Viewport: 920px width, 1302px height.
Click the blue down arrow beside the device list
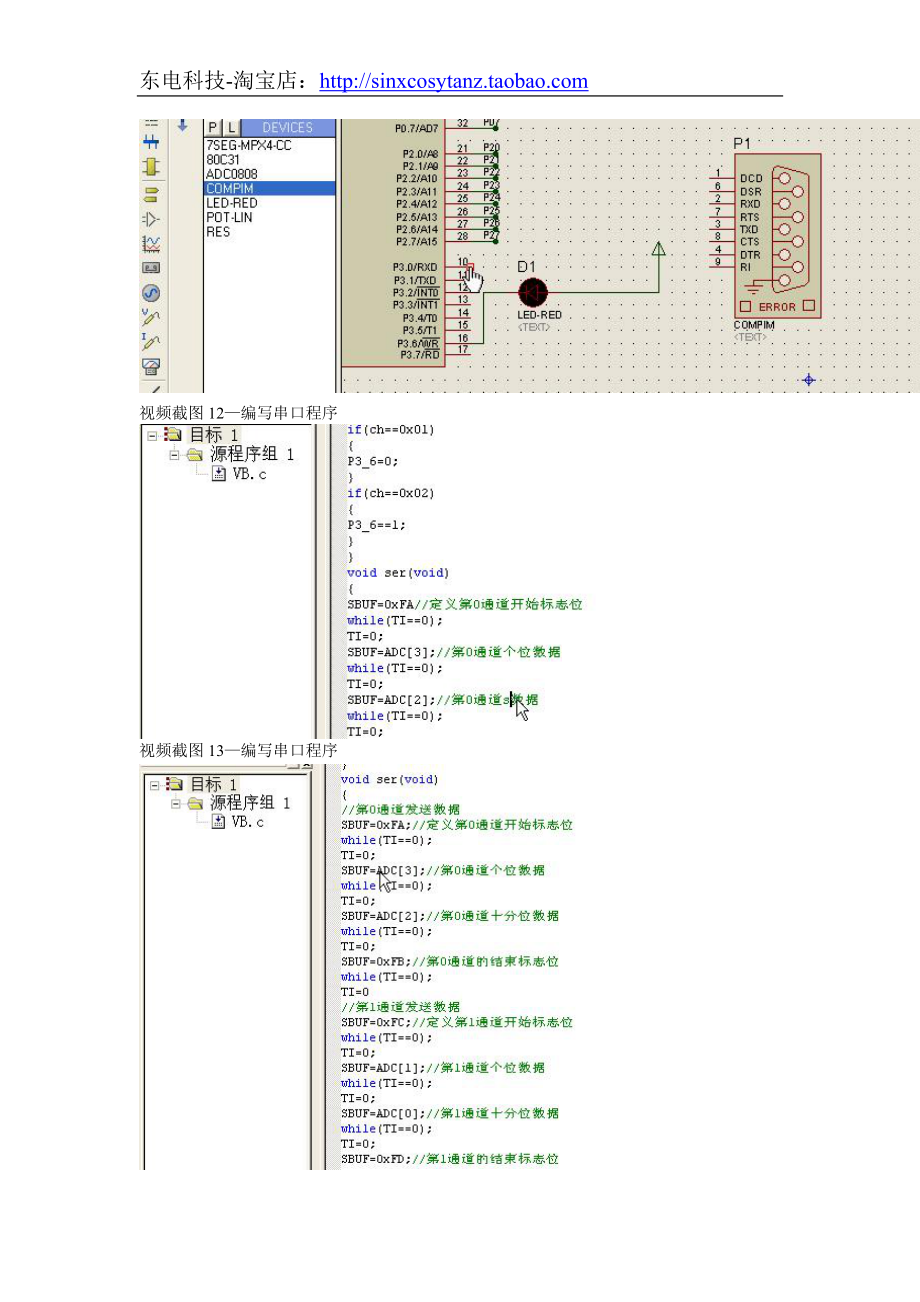click(x=182, y=126)
